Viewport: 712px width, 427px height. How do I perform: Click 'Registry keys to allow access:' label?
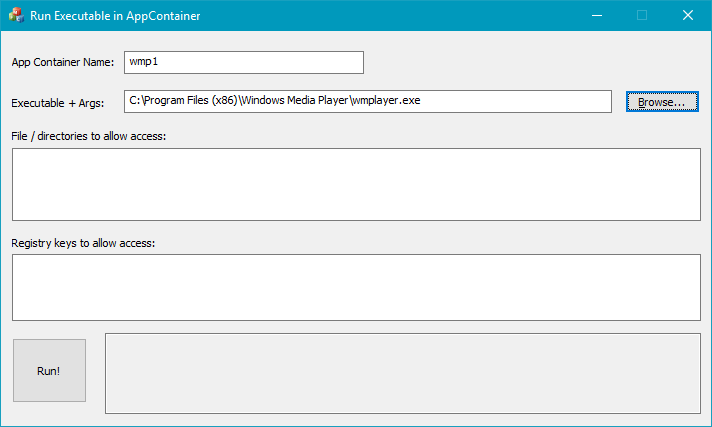click(x=83, y=243)
